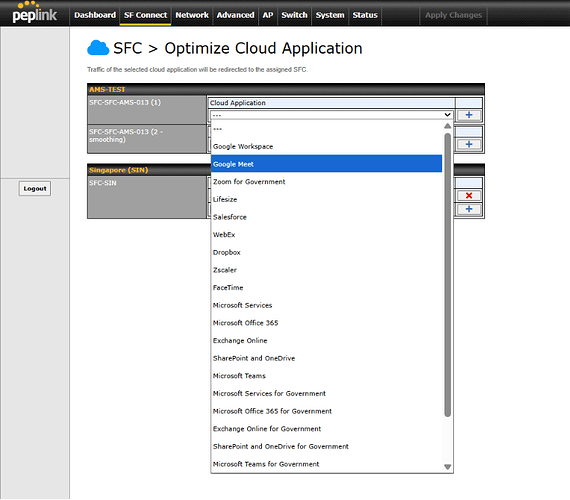570x500 pixels.
Task: Select Dropbox option
Action: [326, 252]
